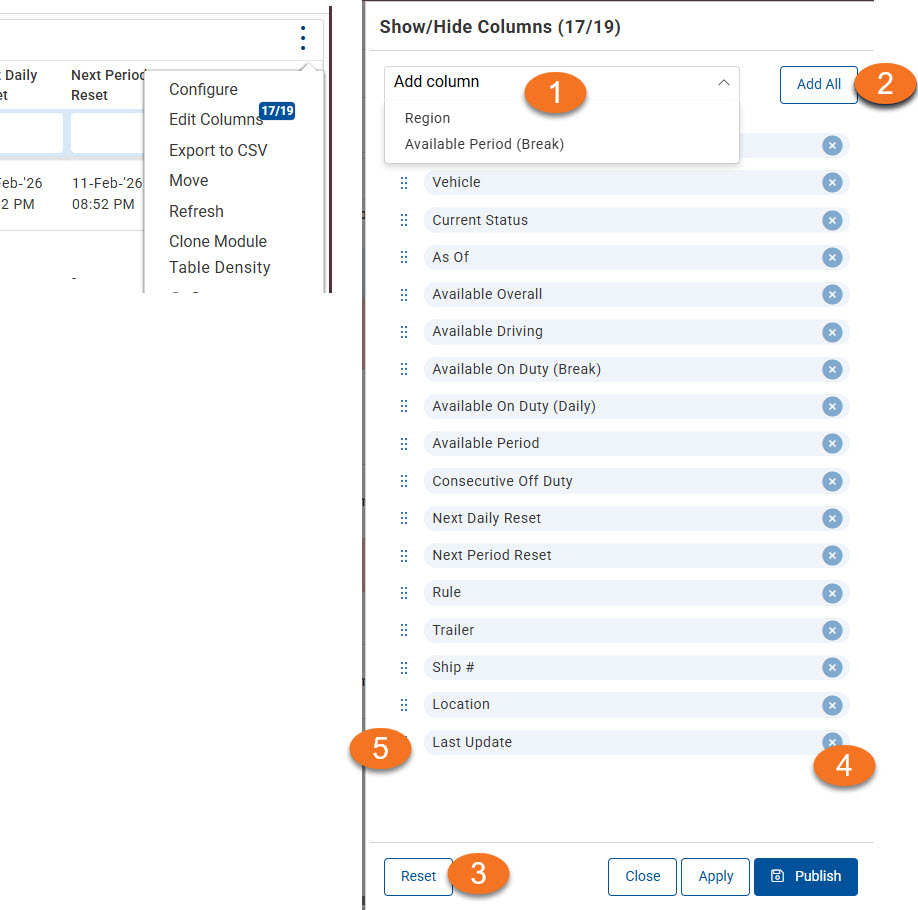Remove Available On Duty (Daily) column
This screenshot has height=910, width=918.
pos(832,406)
